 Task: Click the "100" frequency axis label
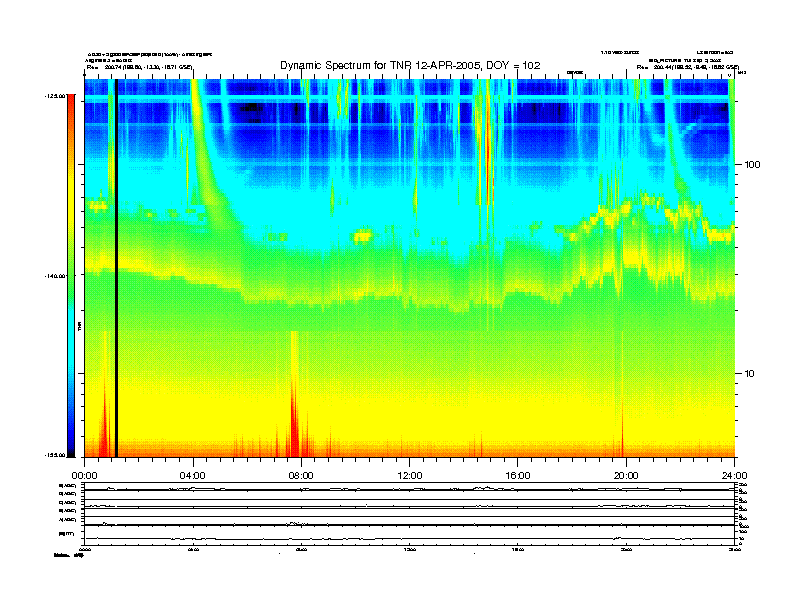point(752,165)
